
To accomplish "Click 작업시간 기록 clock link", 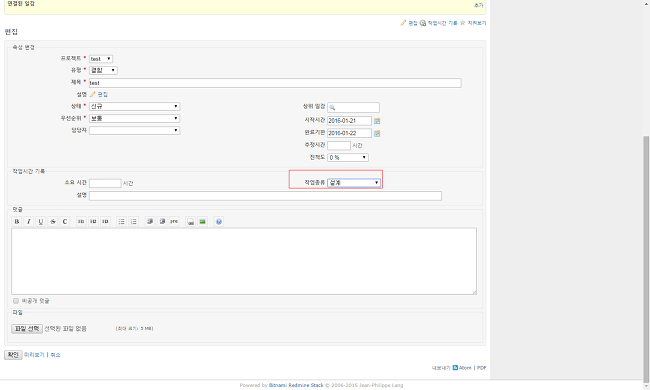I will click(438, 23).
